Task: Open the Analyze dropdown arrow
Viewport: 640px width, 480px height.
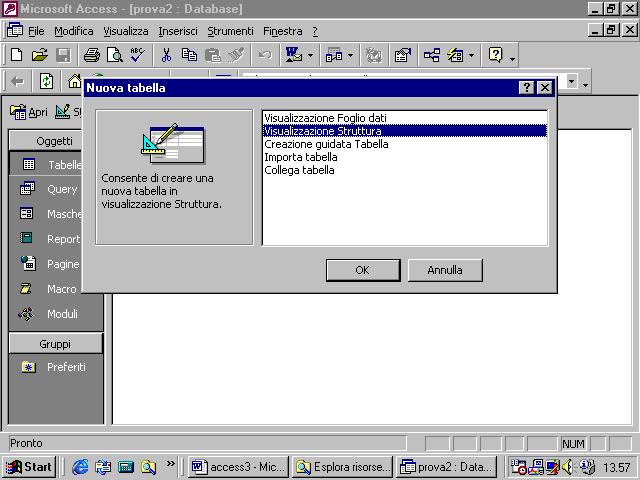Action: click(x=350, y=55)
